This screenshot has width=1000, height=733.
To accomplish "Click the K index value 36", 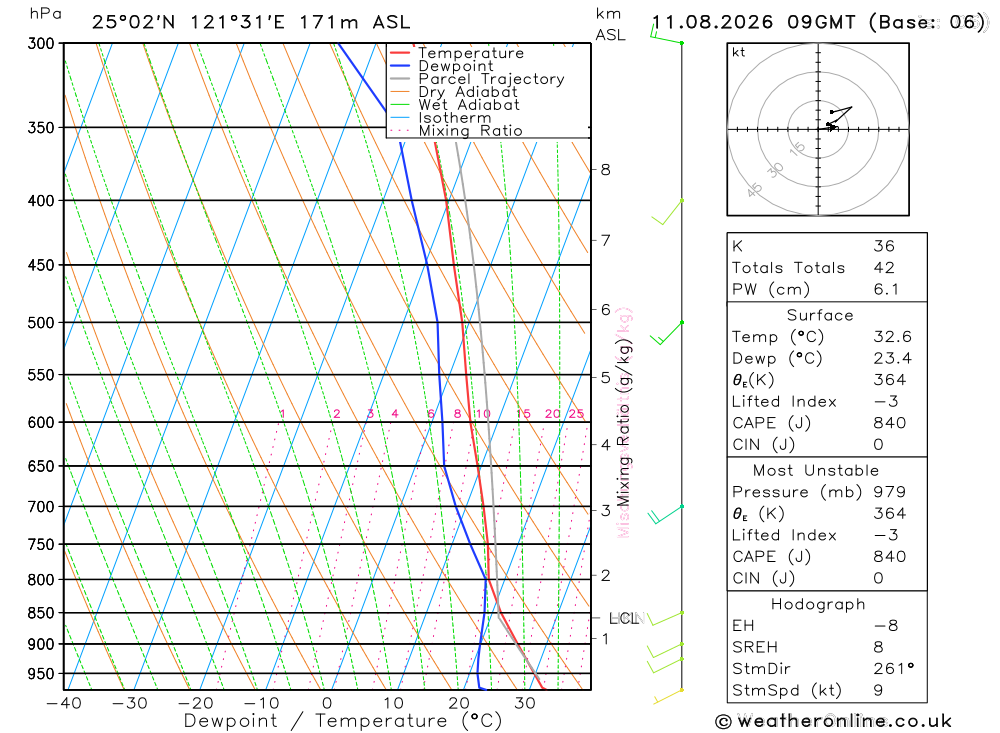I will (x=884, y=246).
